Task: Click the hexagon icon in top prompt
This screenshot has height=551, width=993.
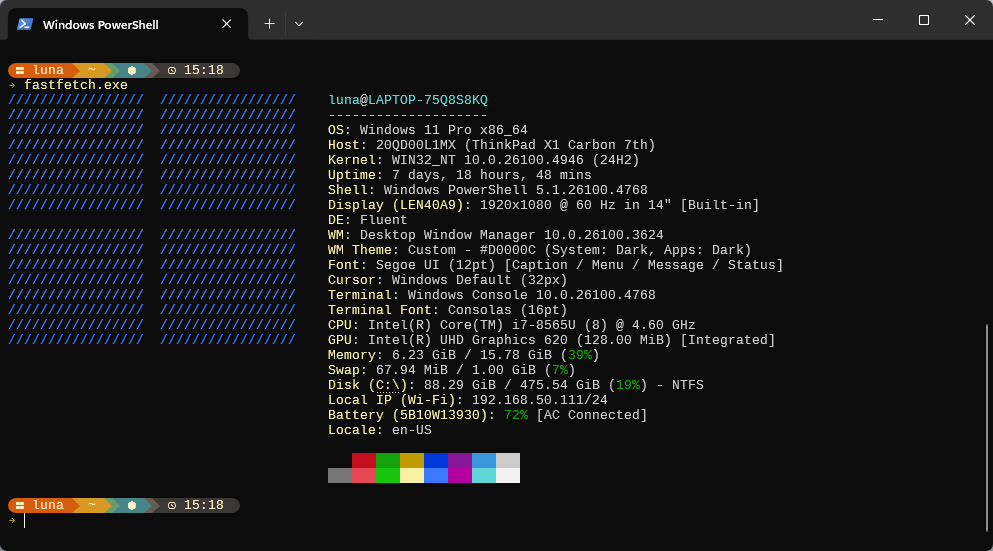Action: (132, 70)
